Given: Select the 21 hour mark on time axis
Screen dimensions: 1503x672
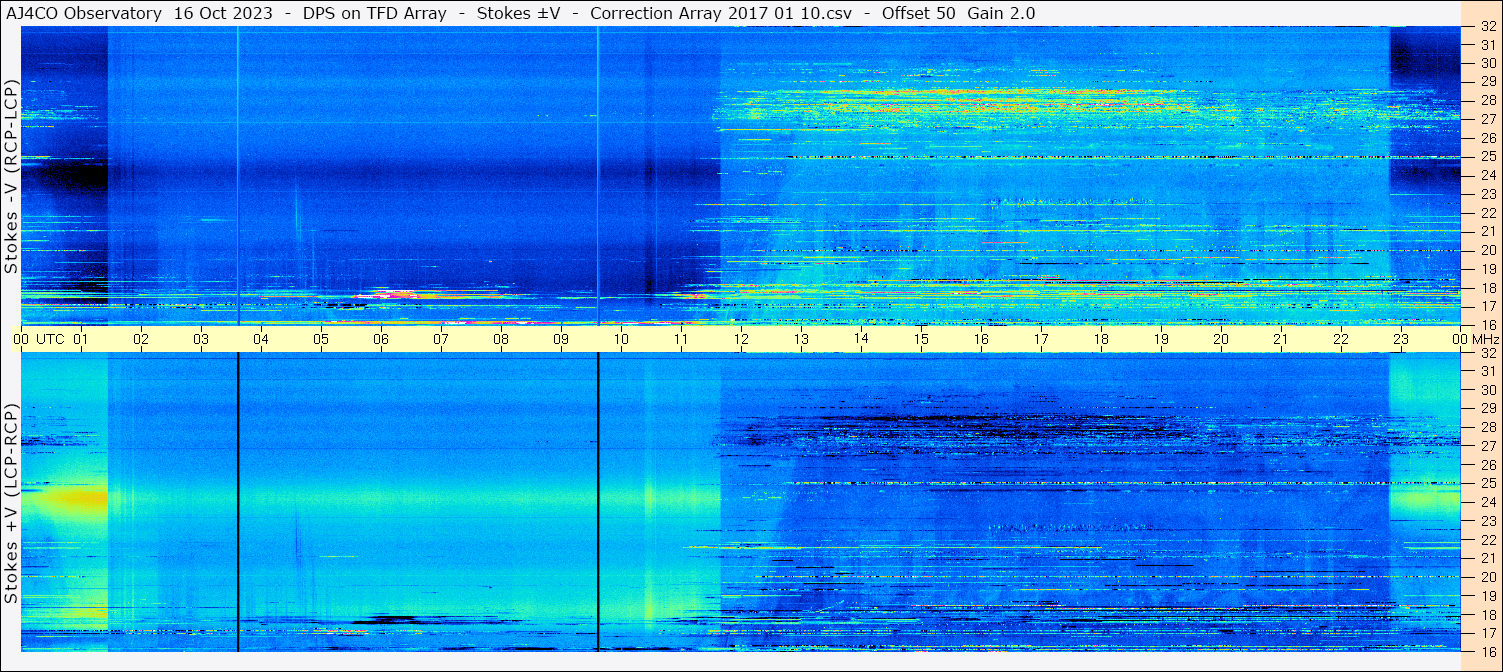Looking at the screenshot, I should [x=1280, y=339].
